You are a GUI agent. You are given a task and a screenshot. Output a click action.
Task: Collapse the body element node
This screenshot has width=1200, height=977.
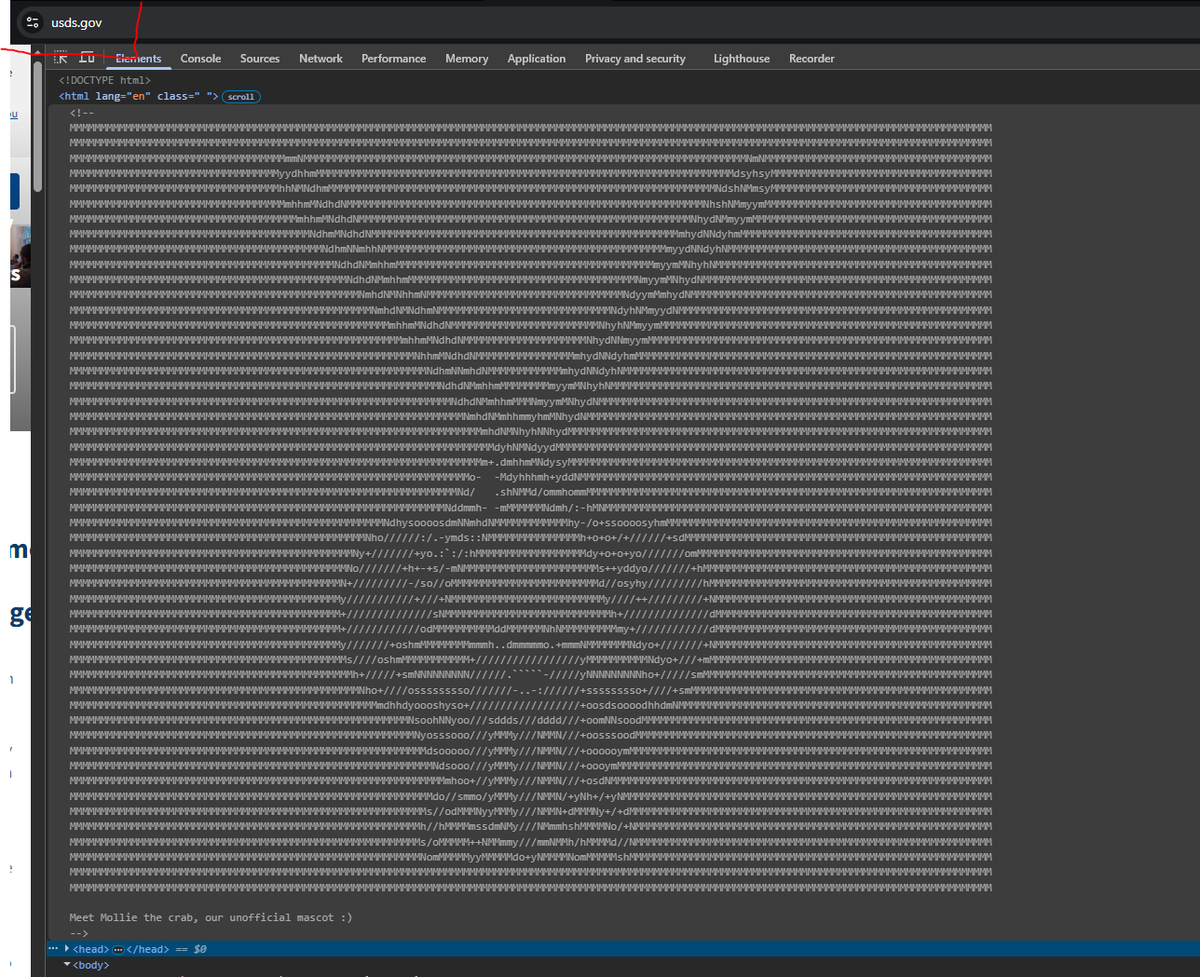67,965
